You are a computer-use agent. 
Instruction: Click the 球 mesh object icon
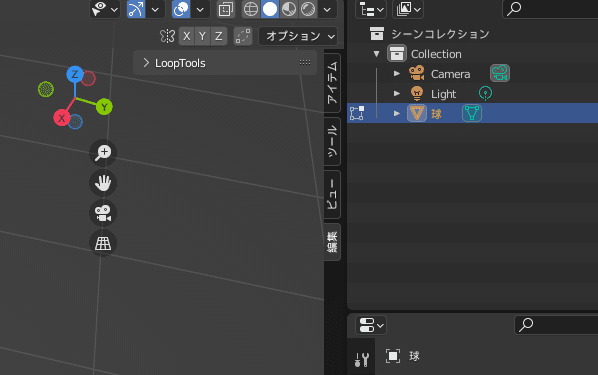(x=416, y=113)
